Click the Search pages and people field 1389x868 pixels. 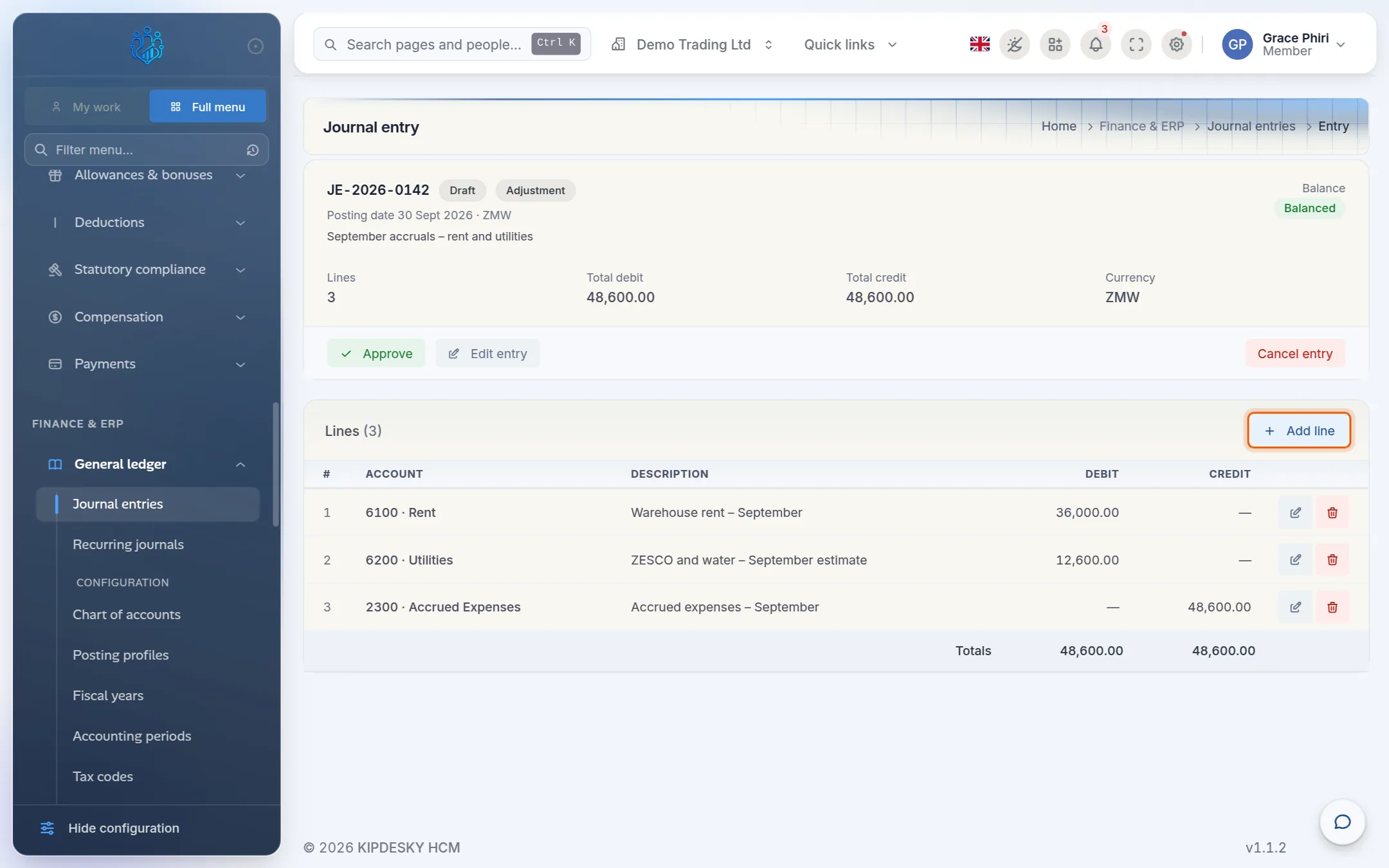[452, 44]
